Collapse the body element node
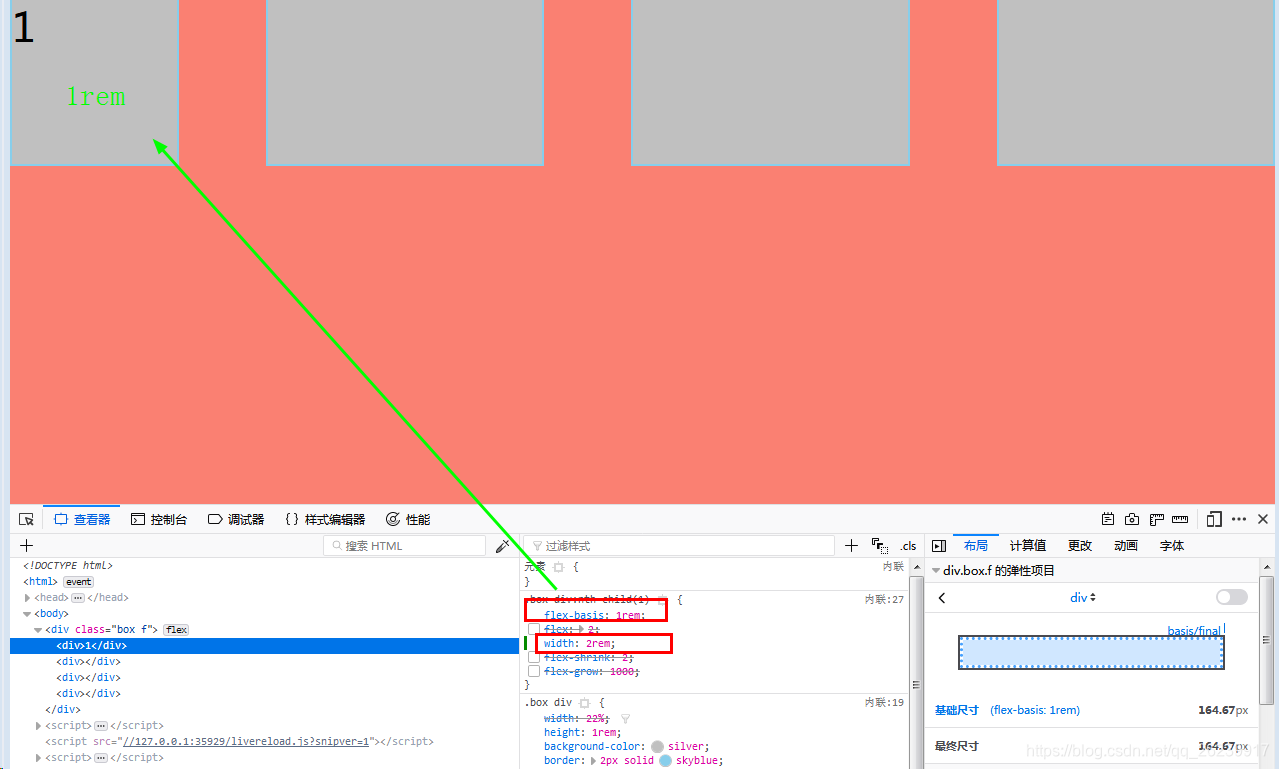Viewport: 1279px width, 769px height. coord(28,613)
